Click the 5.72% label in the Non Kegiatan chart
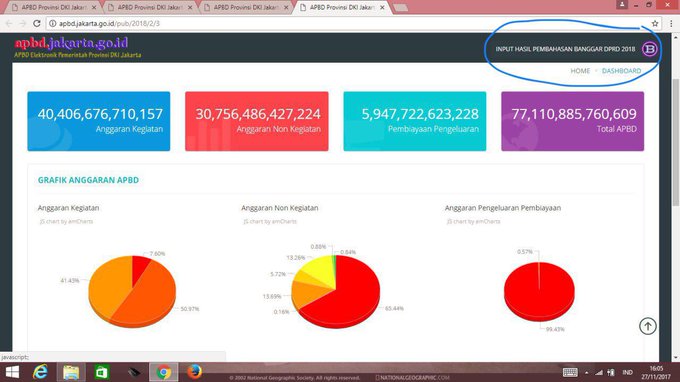 (278, 274)
